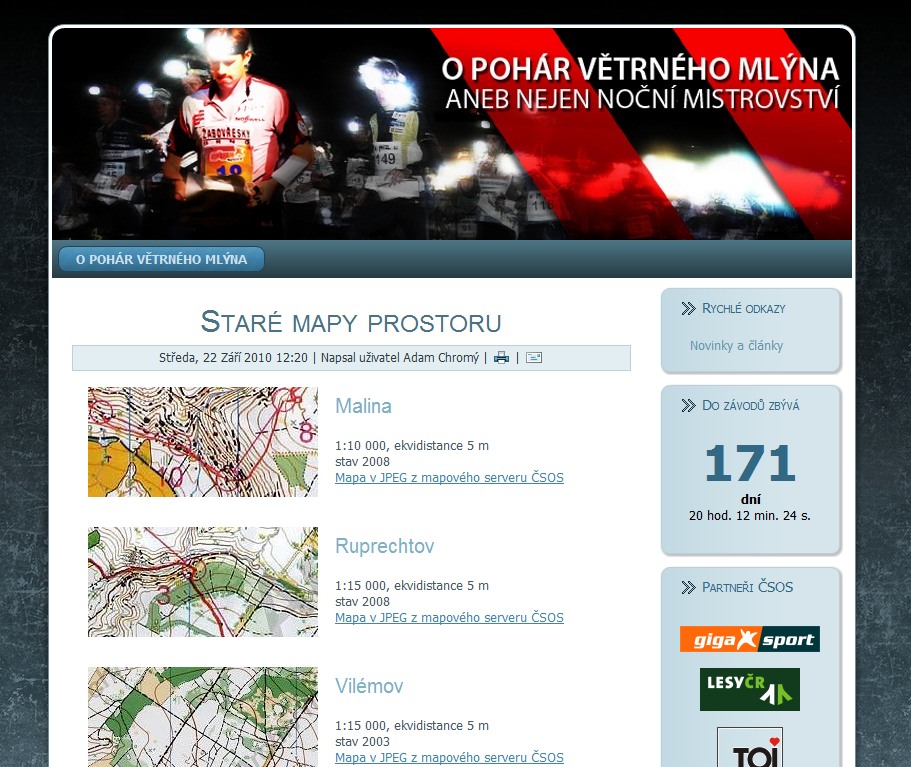
Task: Open Malina map JPEG link
Action: point(449,478)
